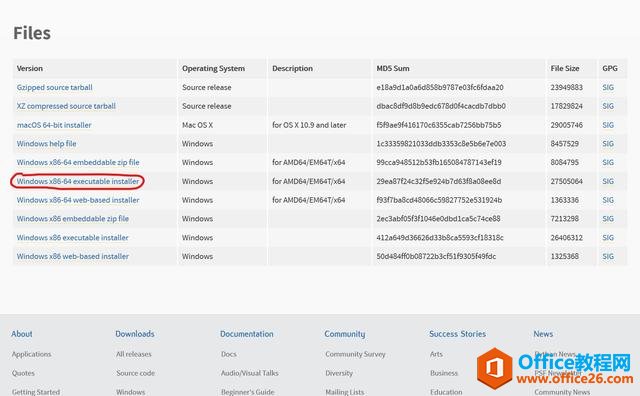Select file size 1325368

[564, 256]
